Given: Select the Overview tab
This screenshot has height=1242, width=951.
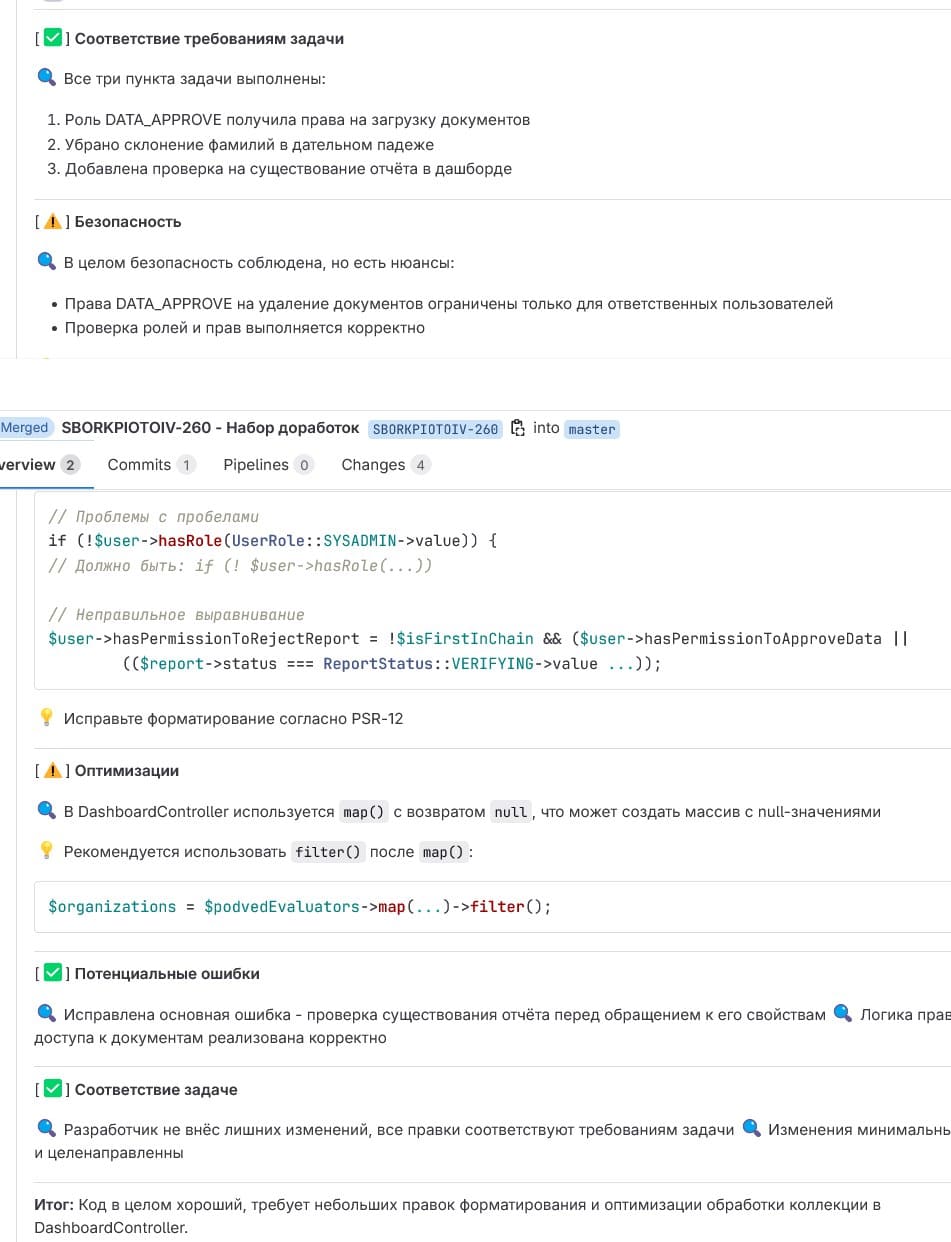Looking at the screenshot, I should point(38,465).
